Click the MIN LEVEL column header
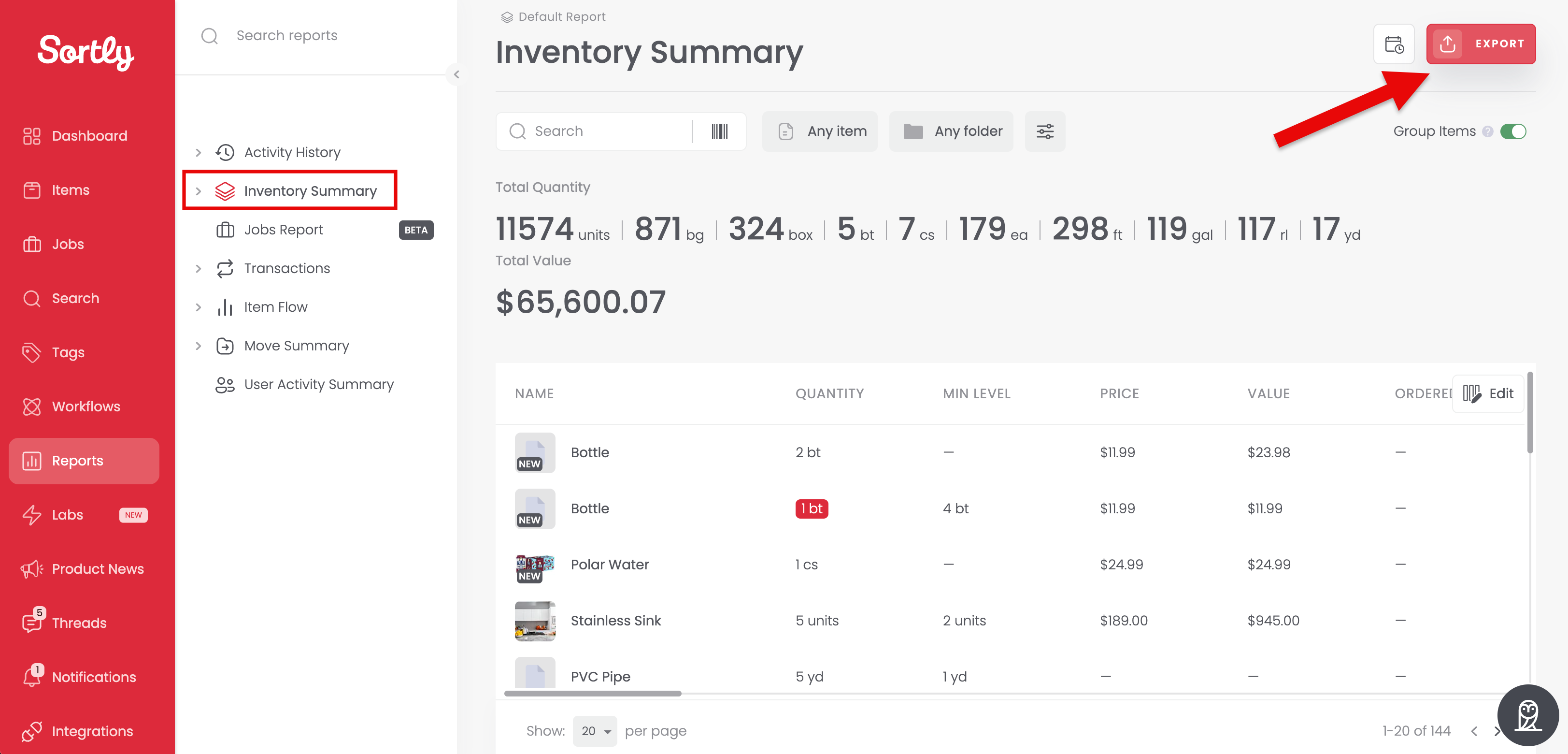Viewport: 1568px width, 754px height. [976, 393]
